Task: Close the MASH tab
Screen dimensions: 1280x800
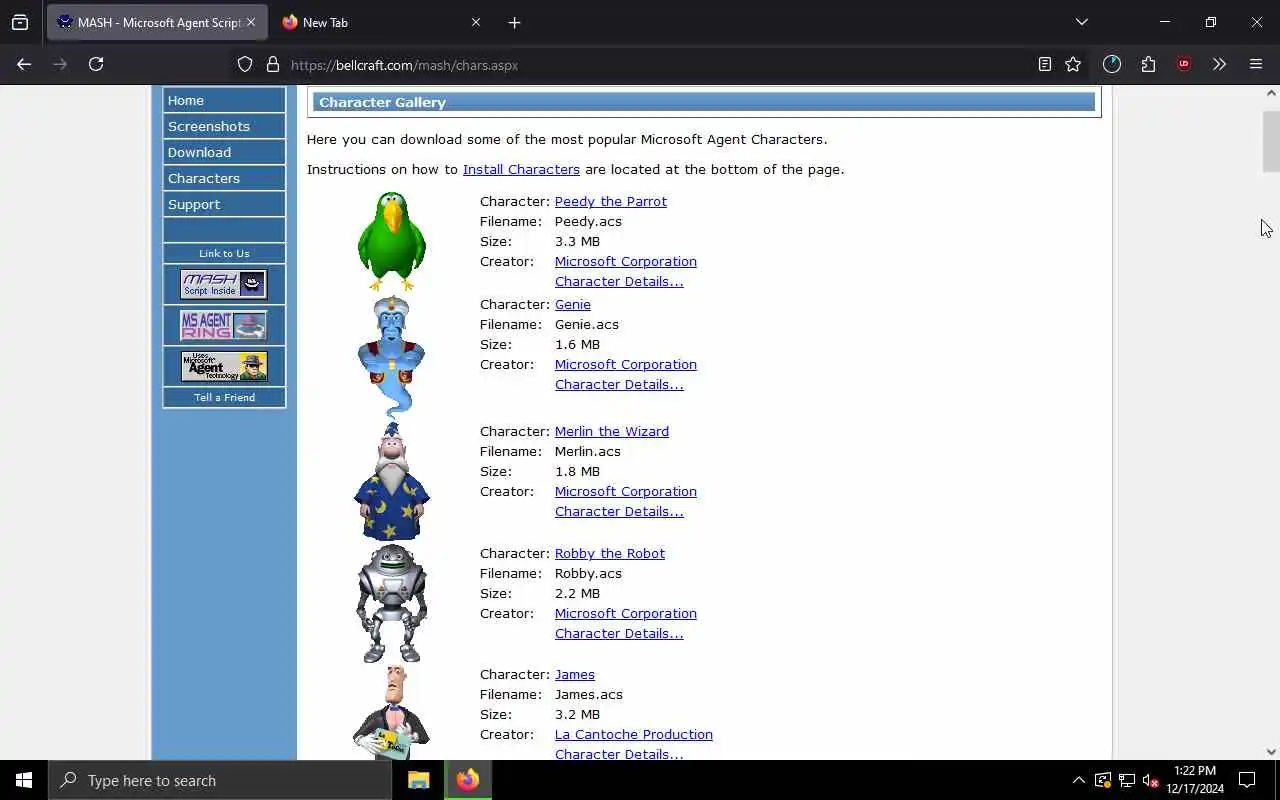Action: pos(251,22)
